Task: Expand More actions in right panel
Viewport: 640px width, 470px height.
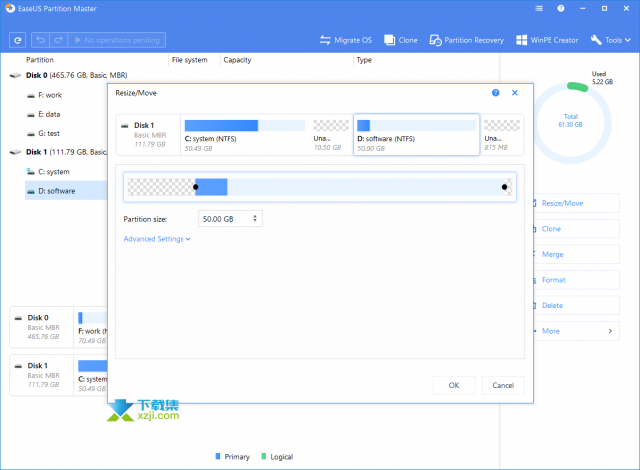Action: click(x=576, y=331)
